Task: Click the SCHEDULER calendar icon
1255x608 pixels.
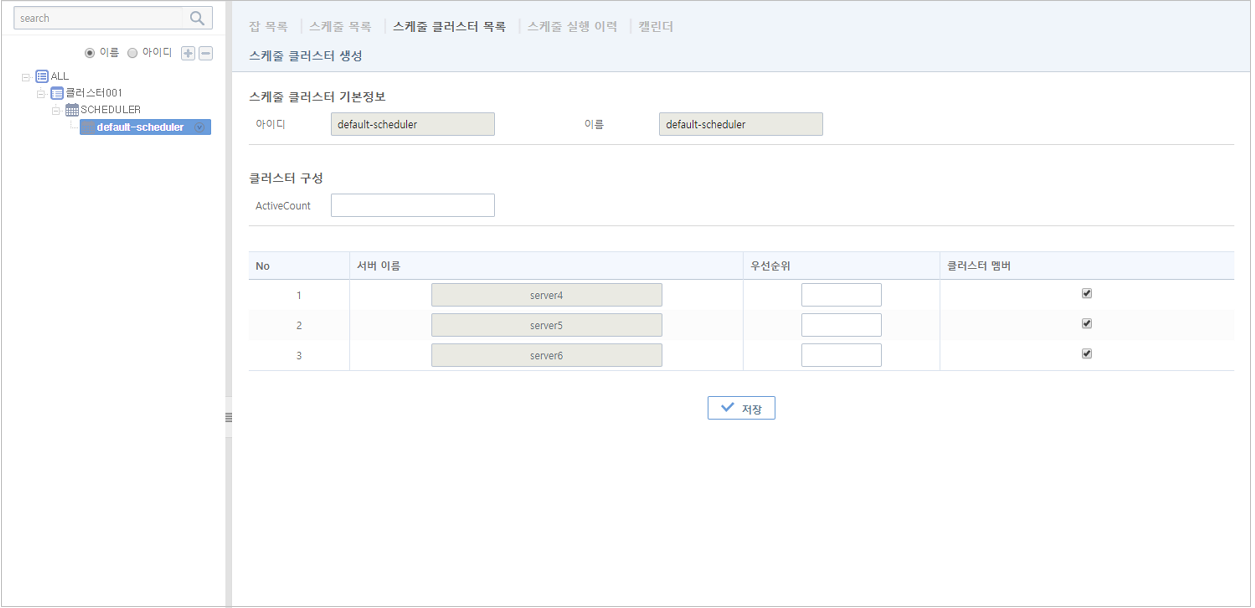Action: [x=72, y=110]
